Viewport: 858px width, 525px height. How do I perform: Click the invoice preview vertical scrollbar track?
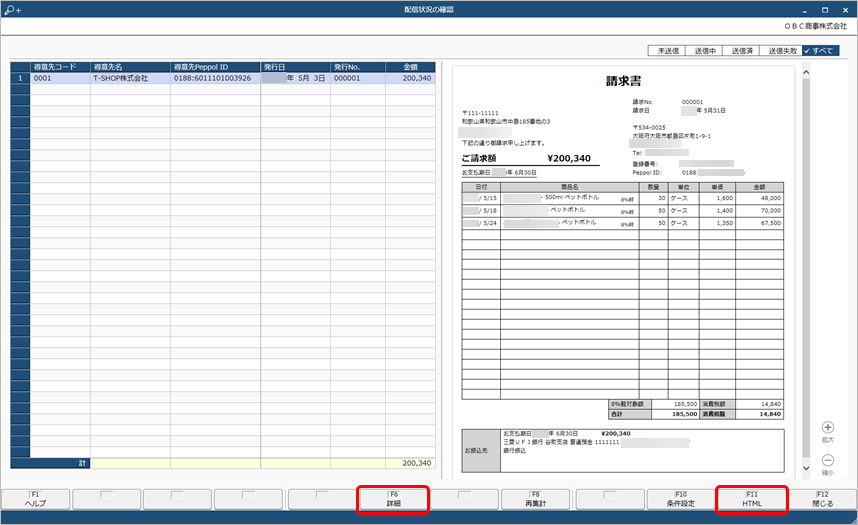806,268
